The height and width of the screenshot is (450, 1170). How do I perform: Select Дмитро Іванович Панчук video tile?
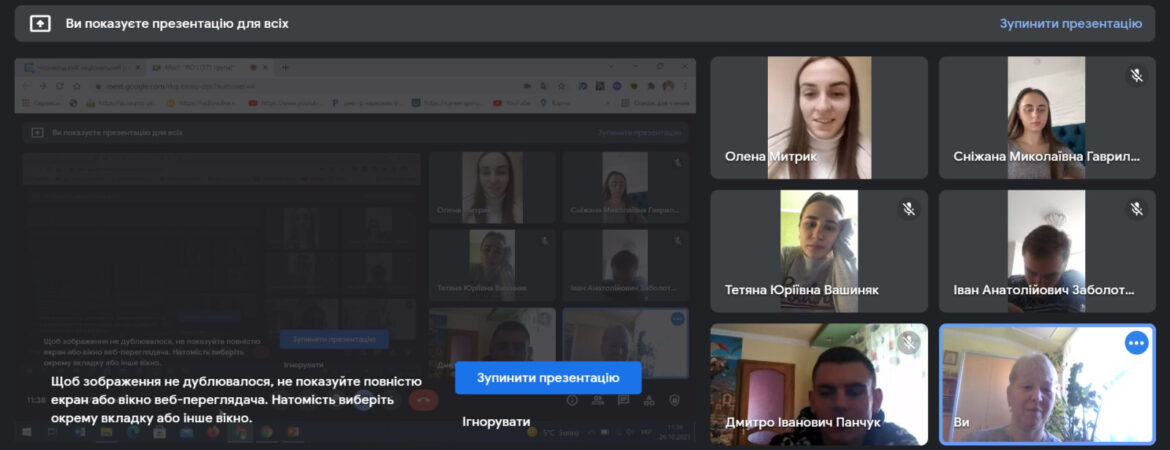[819, 384]
